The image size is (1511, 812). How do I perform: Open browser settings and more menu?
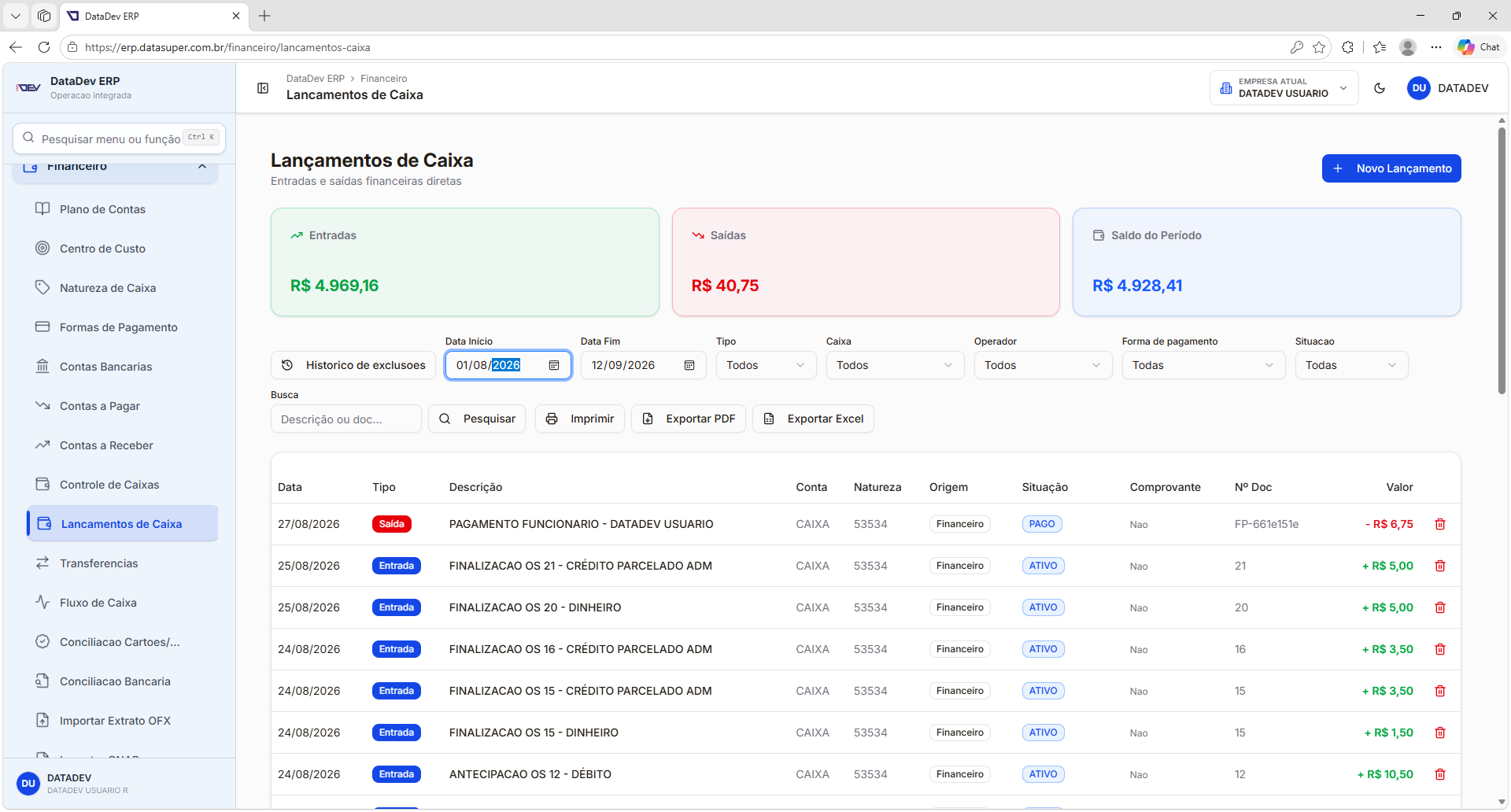[x=1436, y=47]
